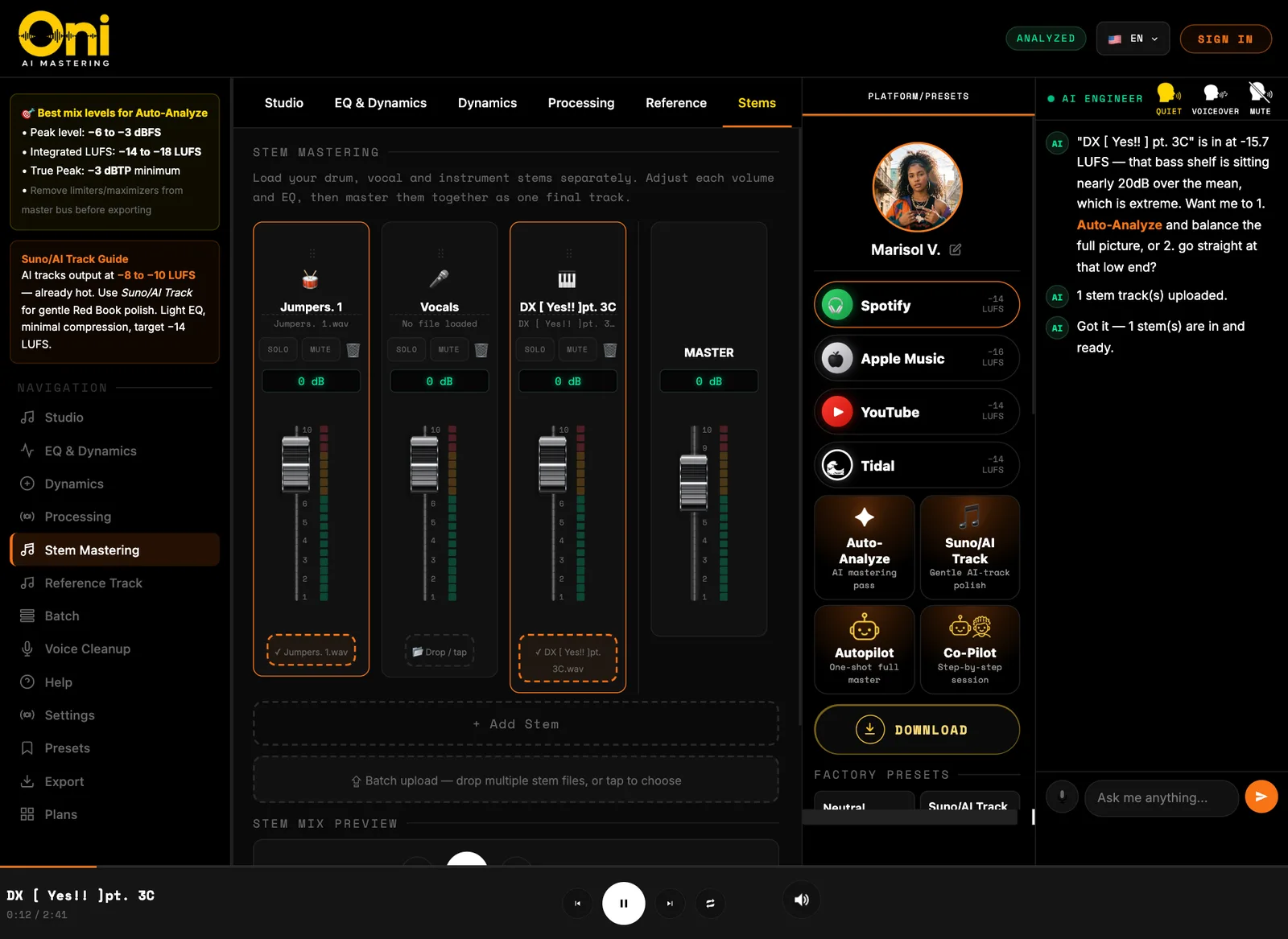Image resolution: width=1288 pixels, height=939 pixels.
Task: Click the microphone icon on Vocals stem
Action: 440,279
